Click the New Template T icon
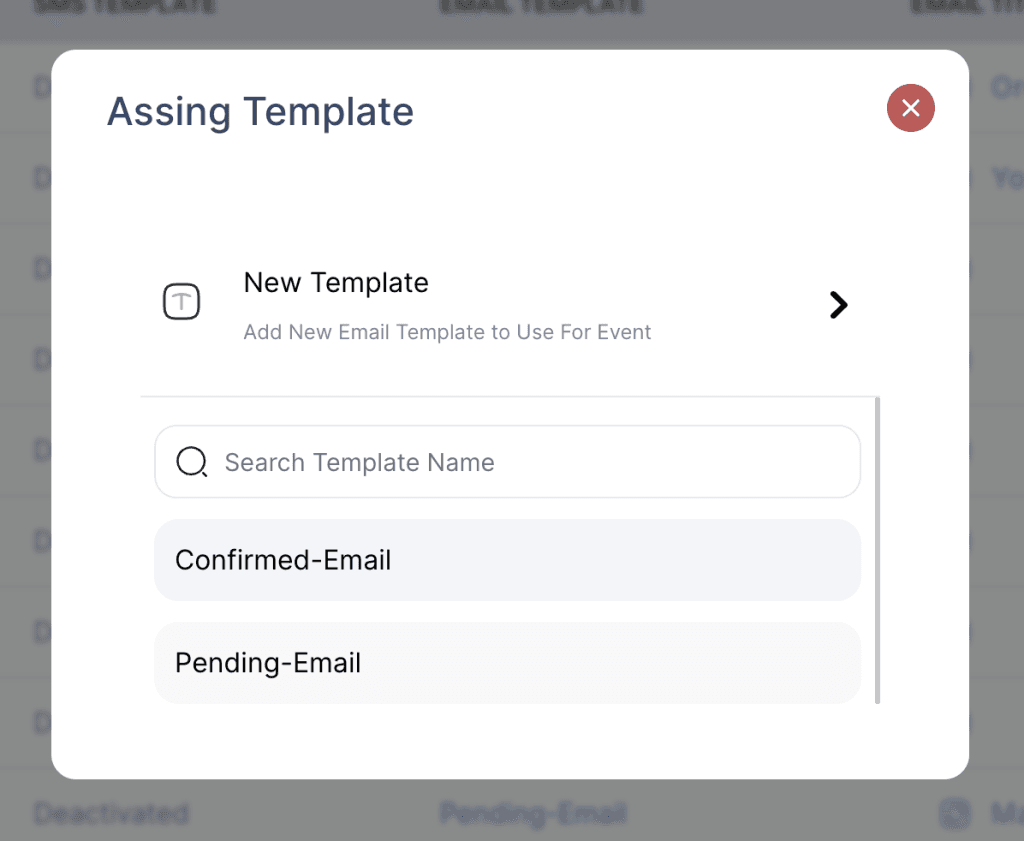Image resolution: width=1024 pixels, height=841 pixels. tap(181, 302)
